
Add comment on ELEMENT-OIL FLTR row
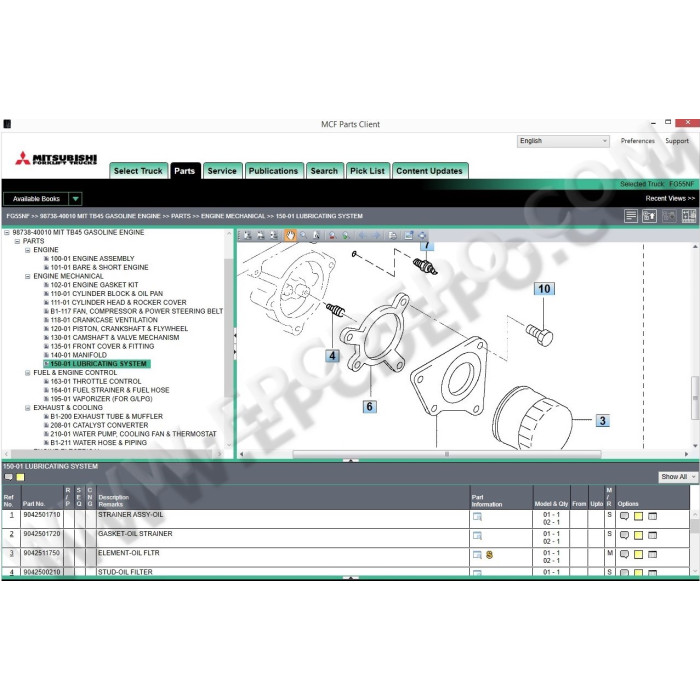[624, 554]
